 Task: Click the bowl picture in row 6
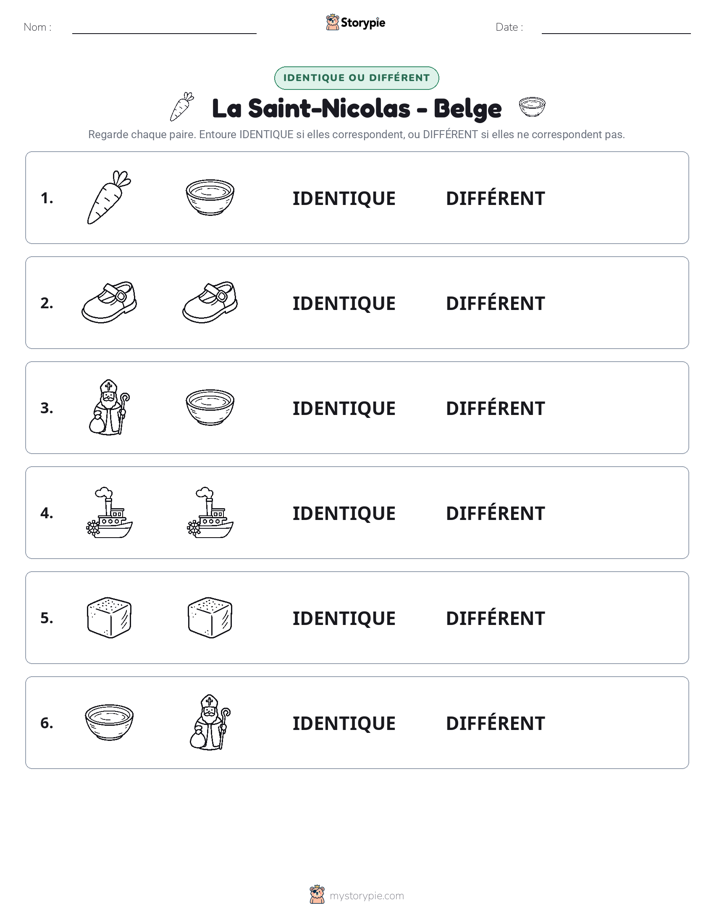click(109, 722)
